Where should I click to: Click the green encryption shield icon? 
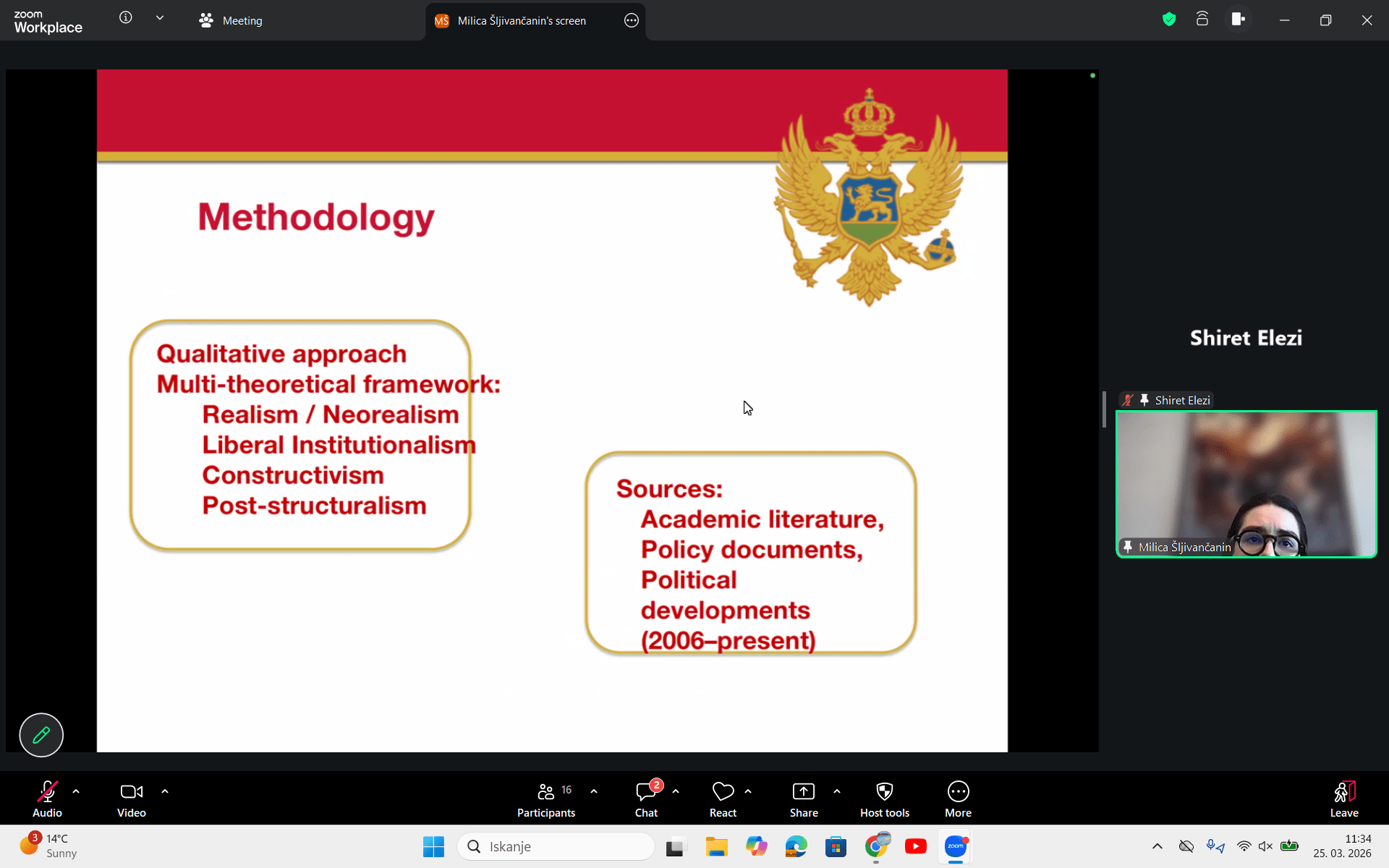point(1169,20)
